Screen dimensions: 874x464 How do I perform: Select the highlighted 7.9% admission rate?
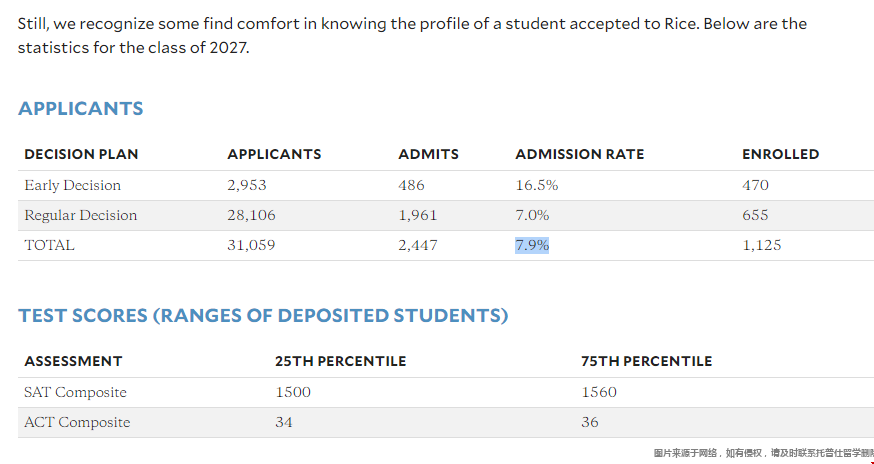click(x=532, y=245)
